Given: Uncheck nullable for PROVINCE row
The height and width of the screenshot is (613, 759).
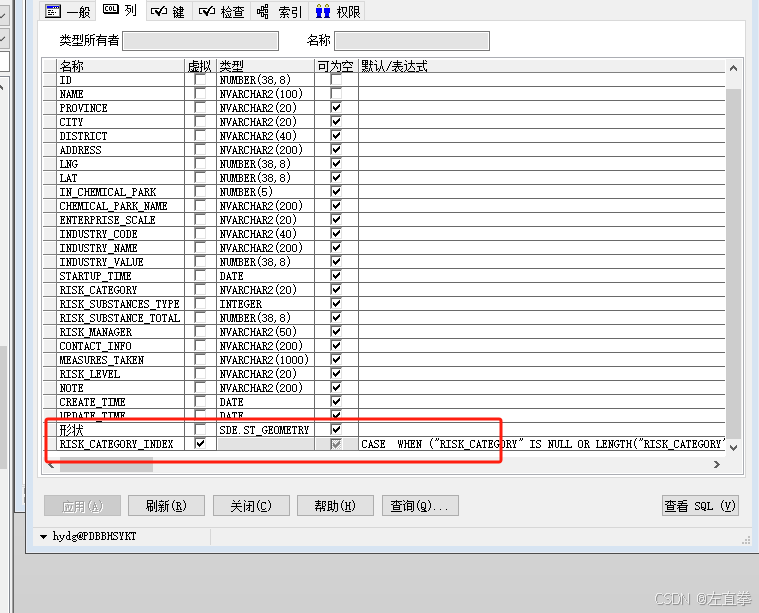Looking at the screenshot, I should [x=336, y=107].
